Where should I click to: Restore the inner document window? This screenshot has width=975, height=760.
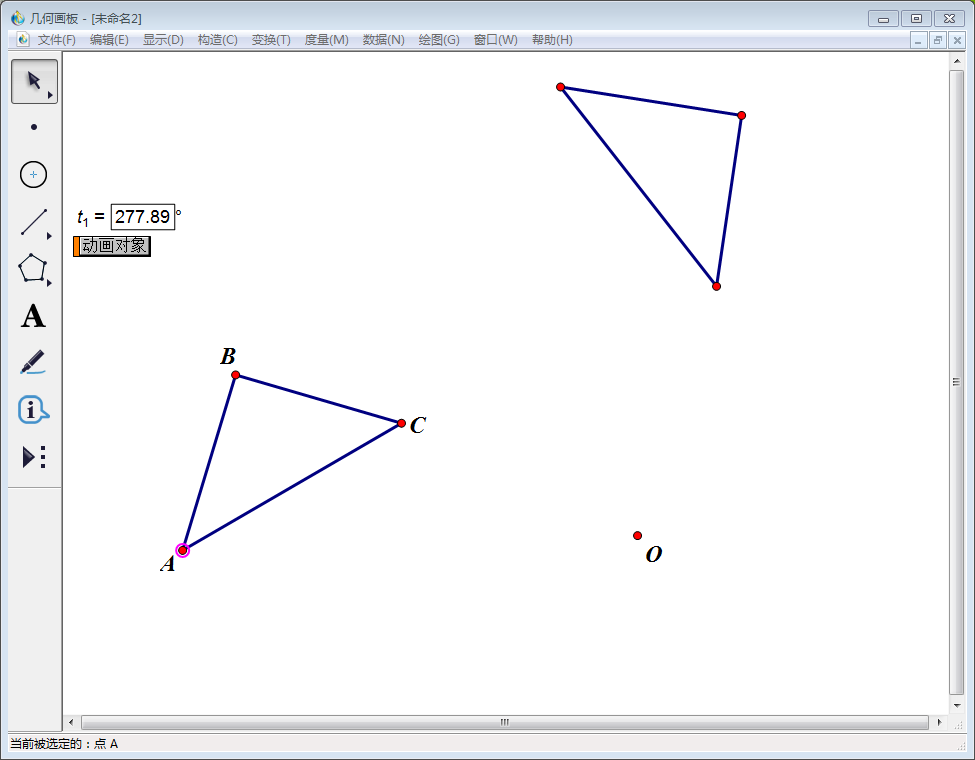tap(938, 40)
